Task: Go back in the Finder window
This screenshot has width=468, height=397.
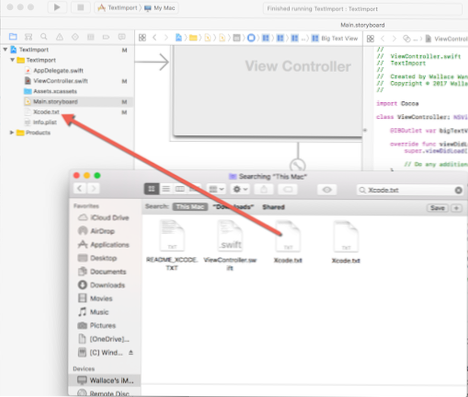Action: pyautogui.click(x=80, y=189)
